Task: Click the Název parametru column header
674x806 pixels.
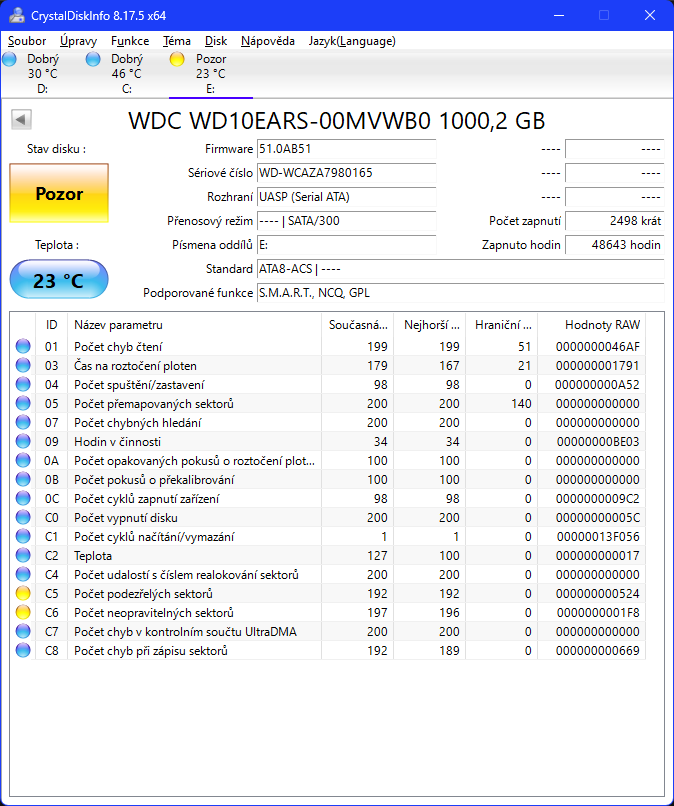Action: pos(194,325)
